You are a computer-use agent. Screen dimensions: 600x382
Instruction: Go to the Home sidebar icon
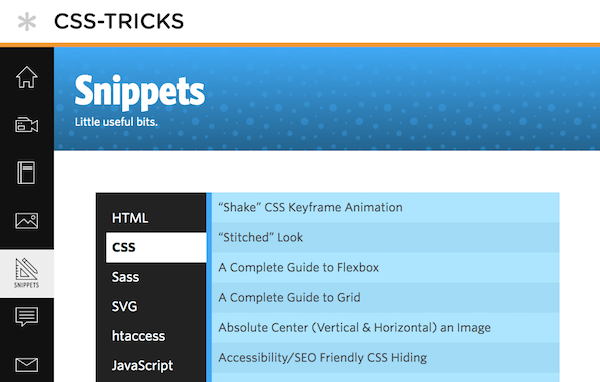(27, 77)
